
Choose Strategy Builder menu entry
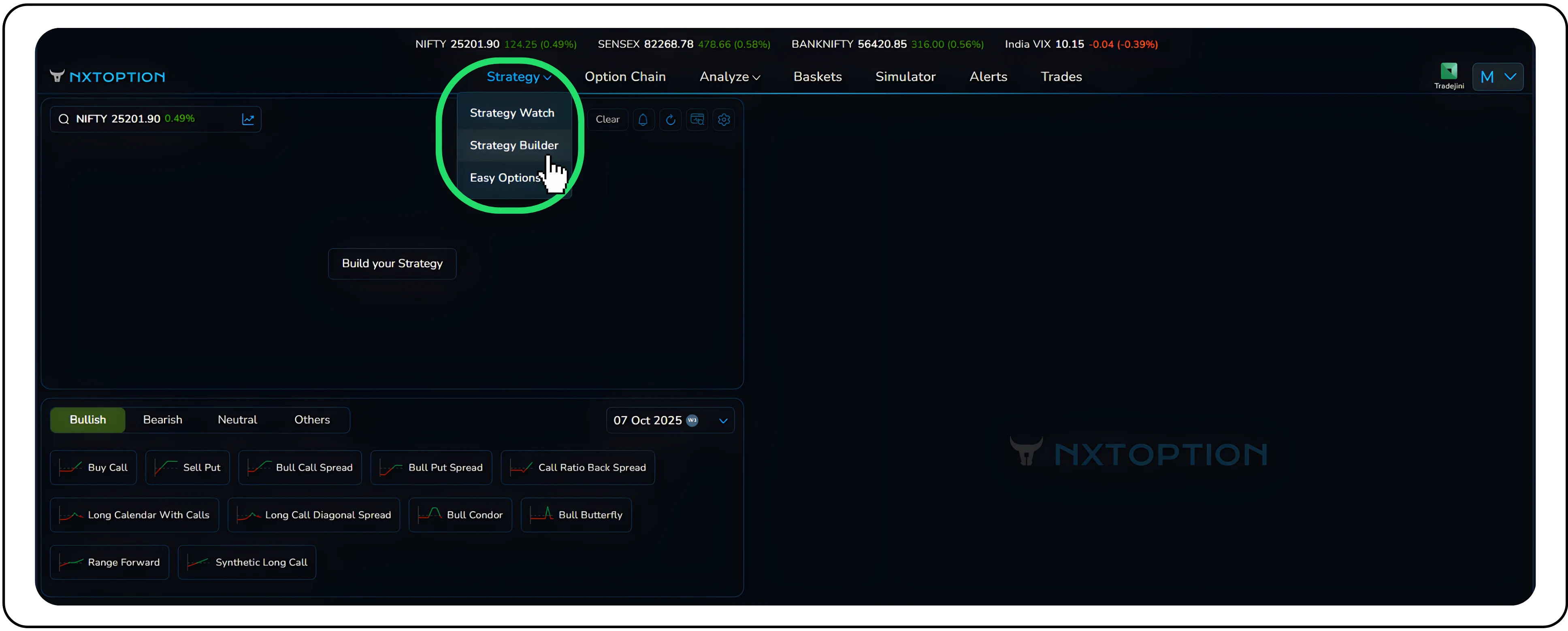pyautogui.click(x=514, y=145)
